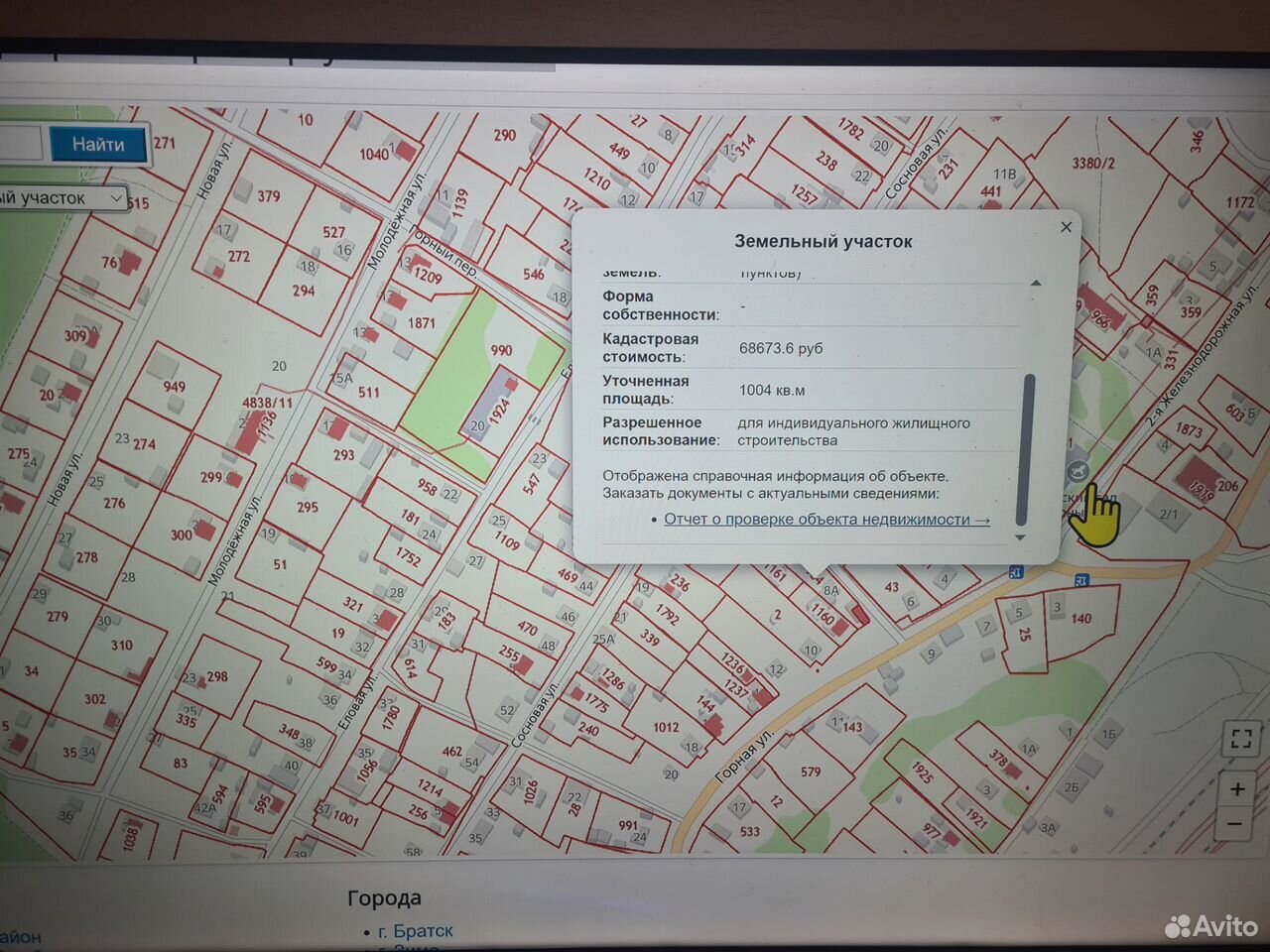Select parcel 298 on the map
This screenshot has width=1270, height=952.
[217, 676]
